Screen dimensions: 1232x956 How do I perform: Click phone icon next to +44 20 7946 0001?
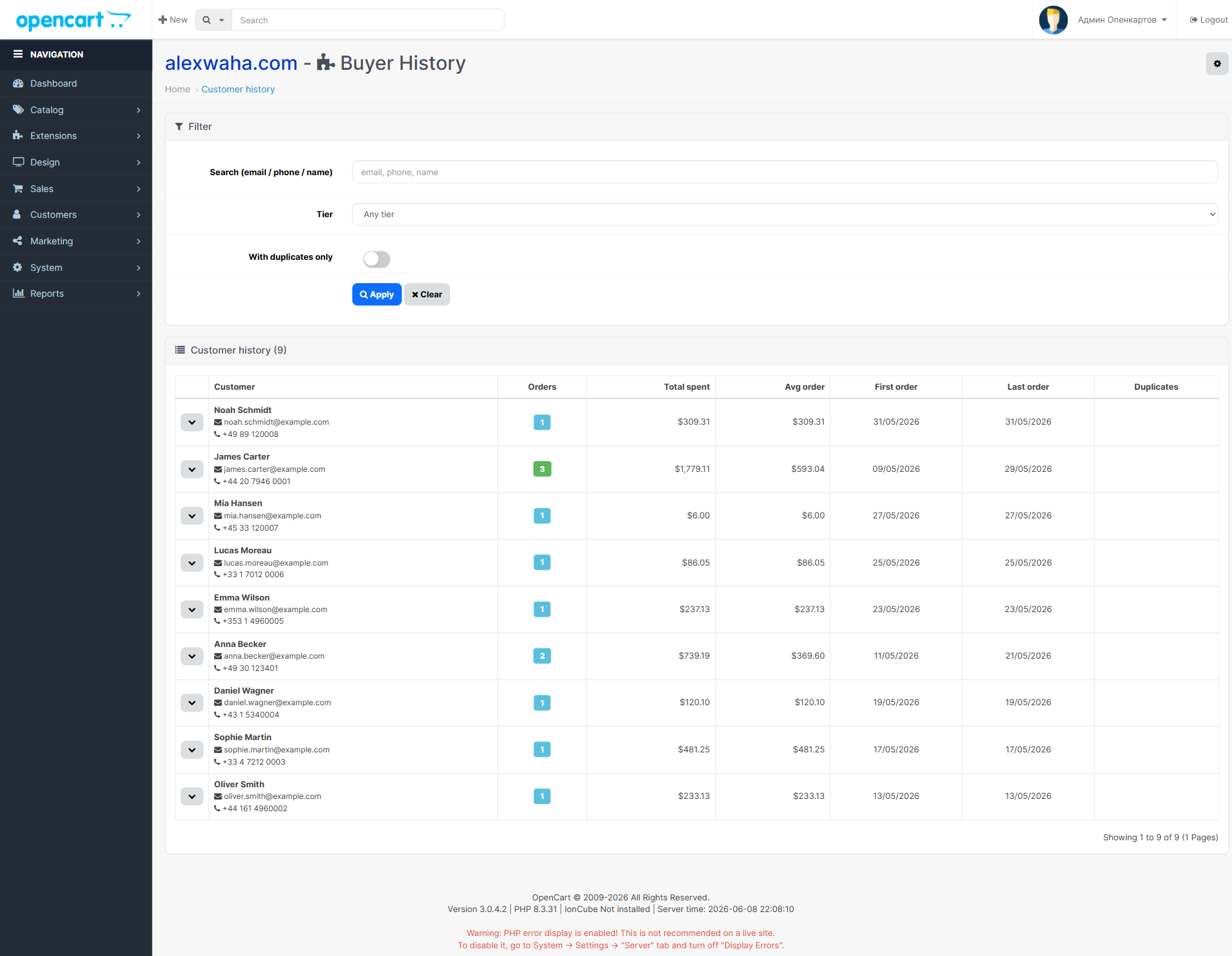pos(217,482)
